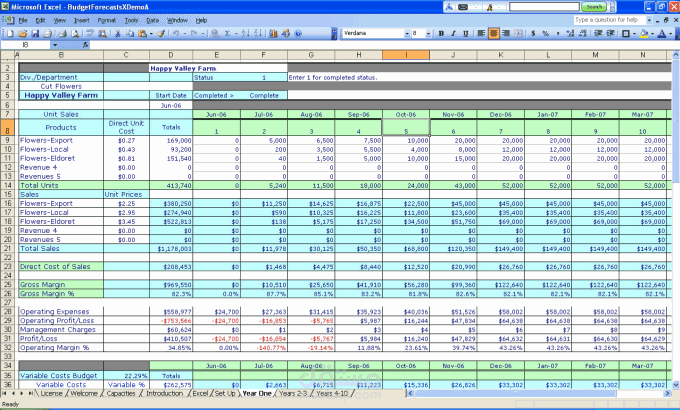Apply the yellow Fill Color swatch
The height and width of the screenshot is (410, 680).
[644, 33]
